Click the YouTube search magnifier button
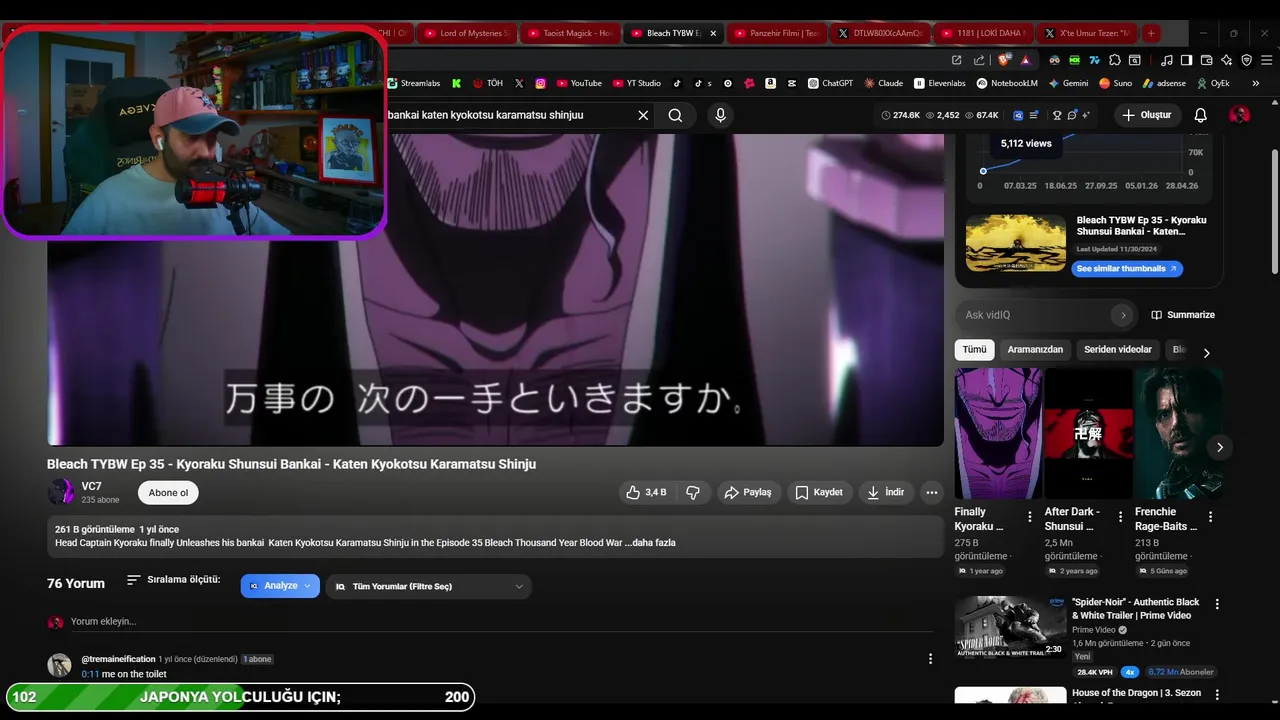Viewport: 1280px width, 720px height. tap(676, 115)
